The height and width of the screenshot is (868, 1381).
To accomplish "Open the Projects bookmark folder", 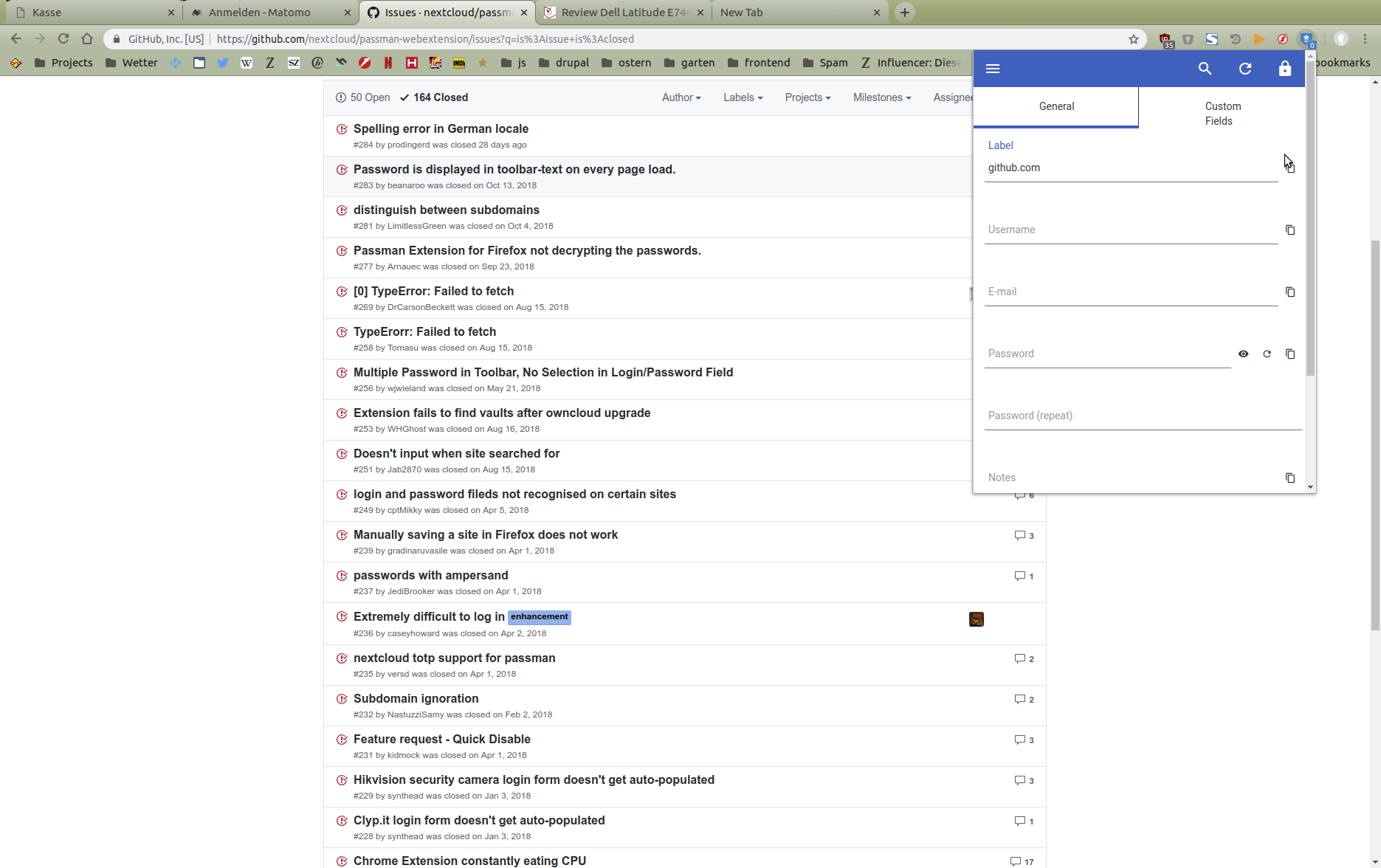I will tap(63, 63).
